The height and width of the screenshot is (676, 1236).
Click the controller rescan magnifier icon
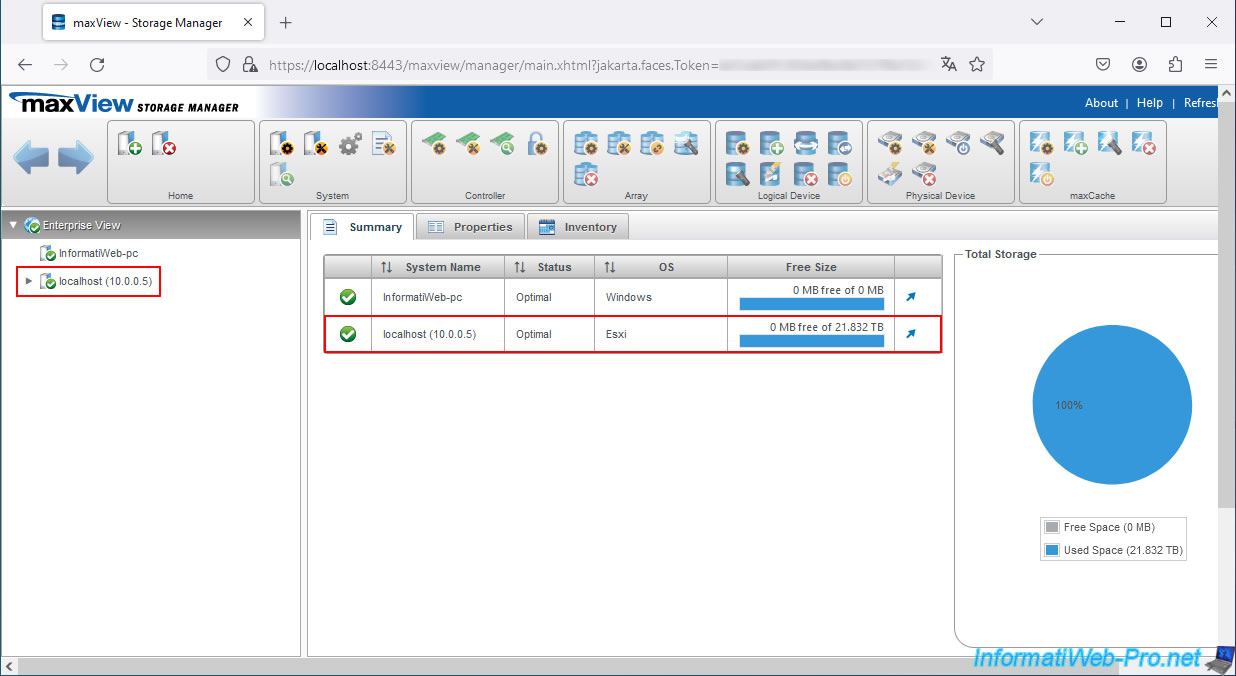(502, 144)
